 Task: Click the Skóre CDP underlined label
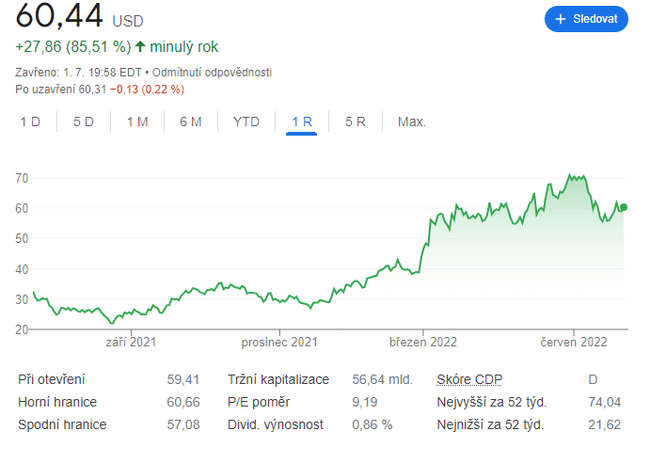point(470,379)
